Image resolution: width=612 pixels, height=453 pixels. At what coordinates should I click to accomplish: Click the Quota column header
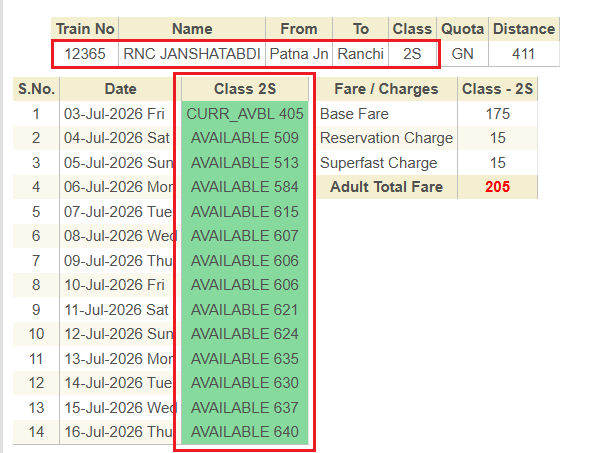(x=463, y=29)
